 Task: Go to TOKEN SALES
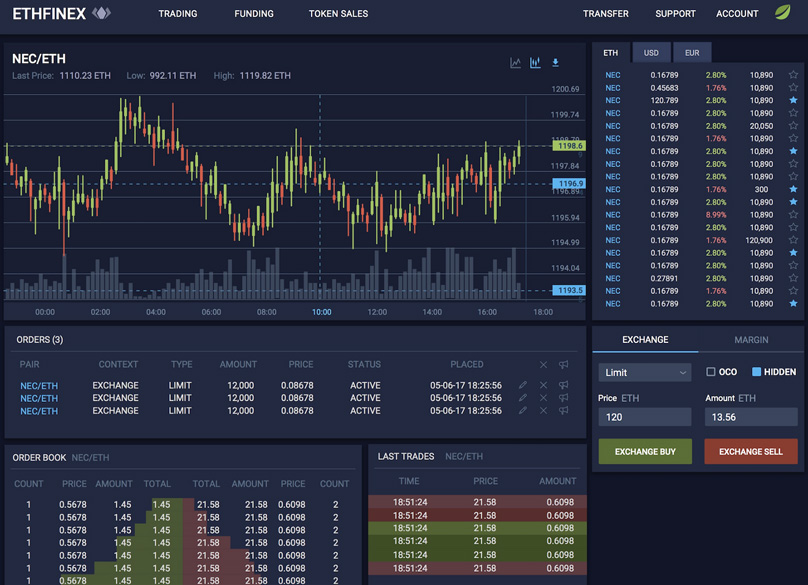tap(339, 14)
